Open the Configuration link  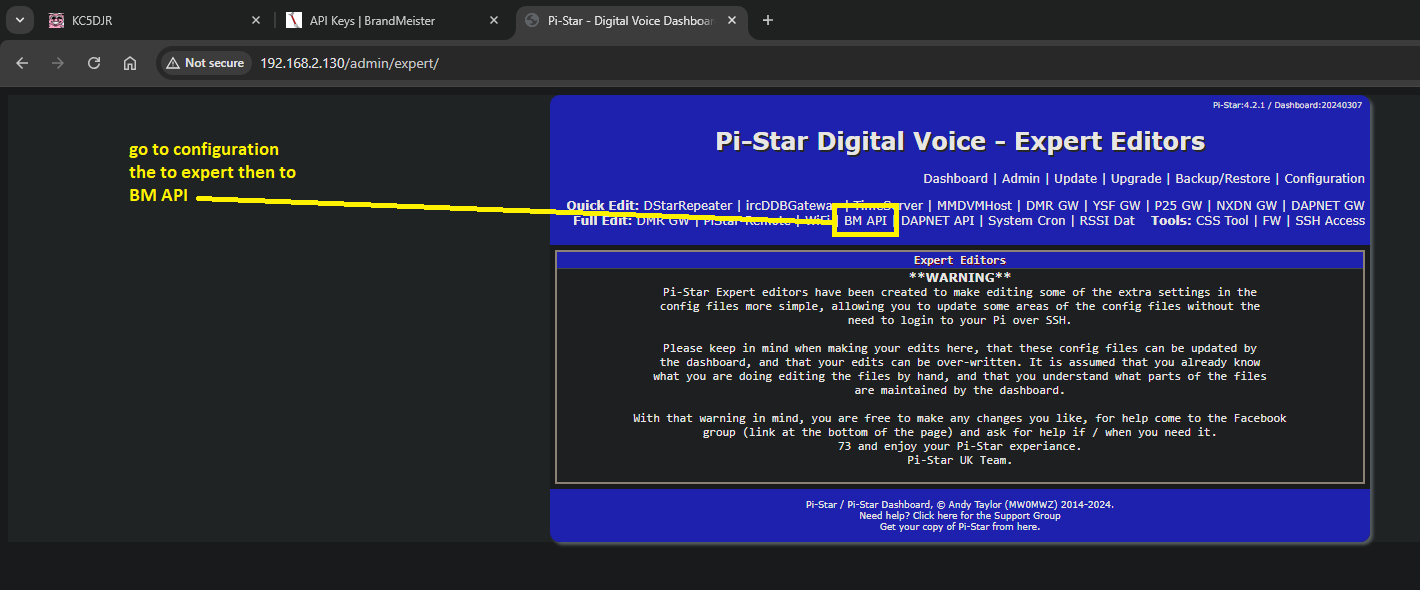point(1324,179)
